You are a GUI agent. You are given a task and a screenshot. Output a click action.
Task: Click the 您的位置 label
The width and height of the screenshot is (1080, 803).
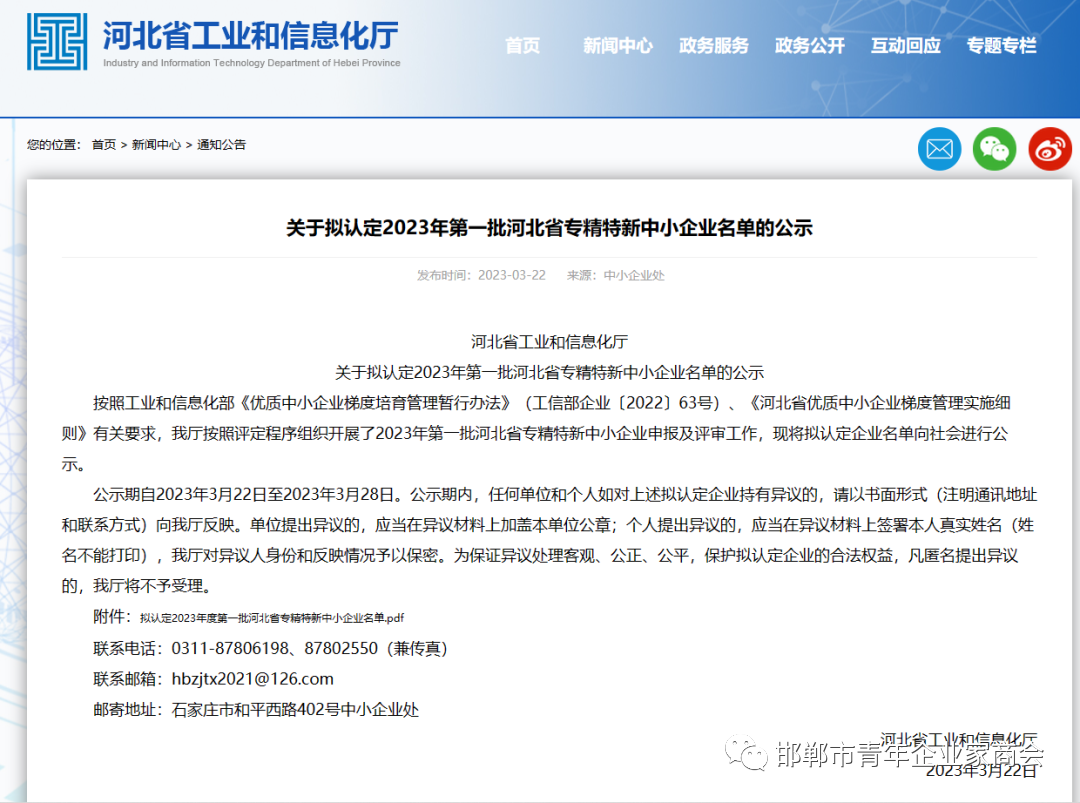pyautogui.click(x=53, y=145)
